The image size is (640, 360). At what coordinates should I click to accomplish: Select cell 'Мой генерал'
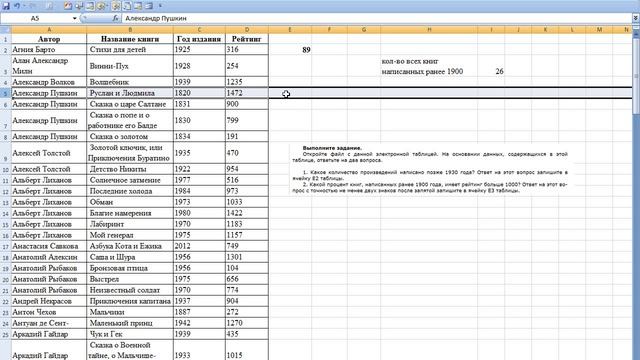130,236
